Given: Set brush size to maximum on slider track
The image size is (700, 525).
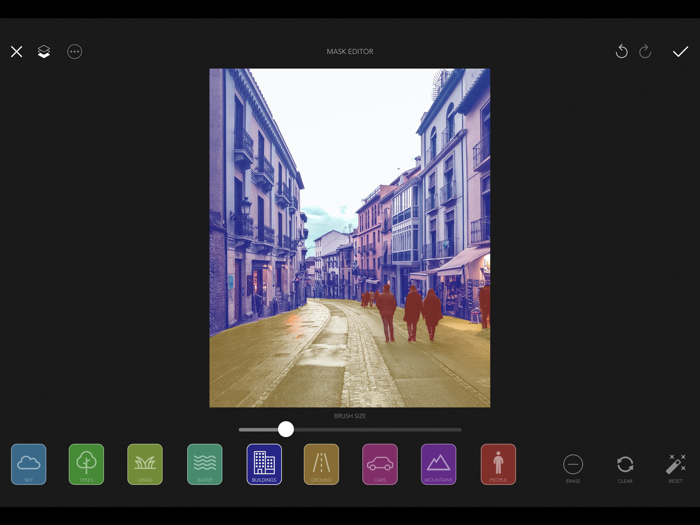Looking at the screenshot, I should coord(460,429).
